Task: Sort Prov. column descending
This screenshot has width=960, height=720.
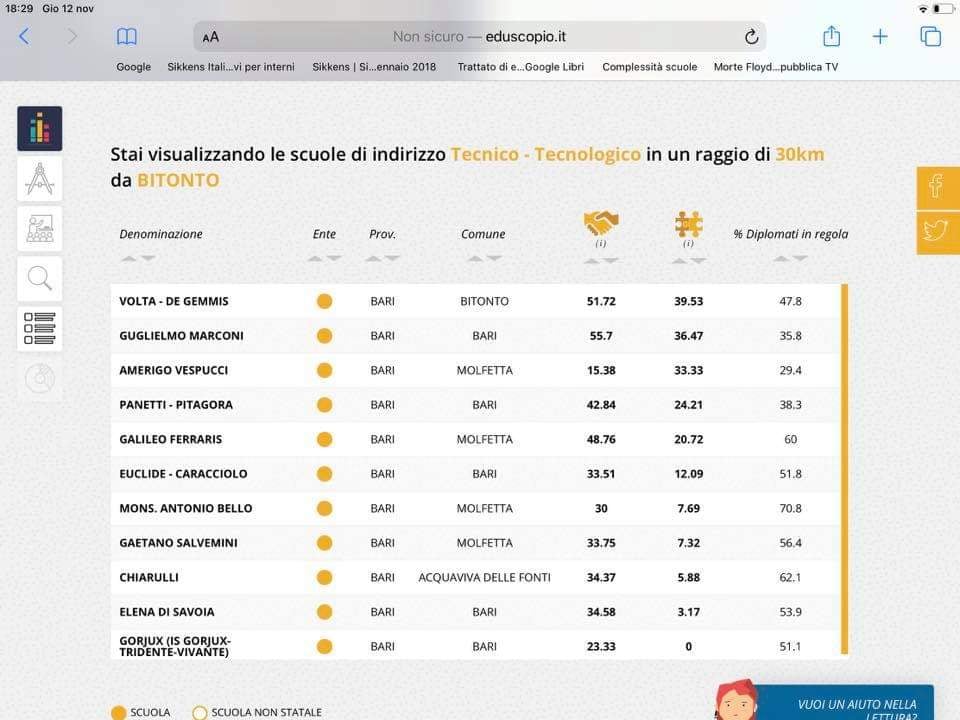Action: (392, 258)
